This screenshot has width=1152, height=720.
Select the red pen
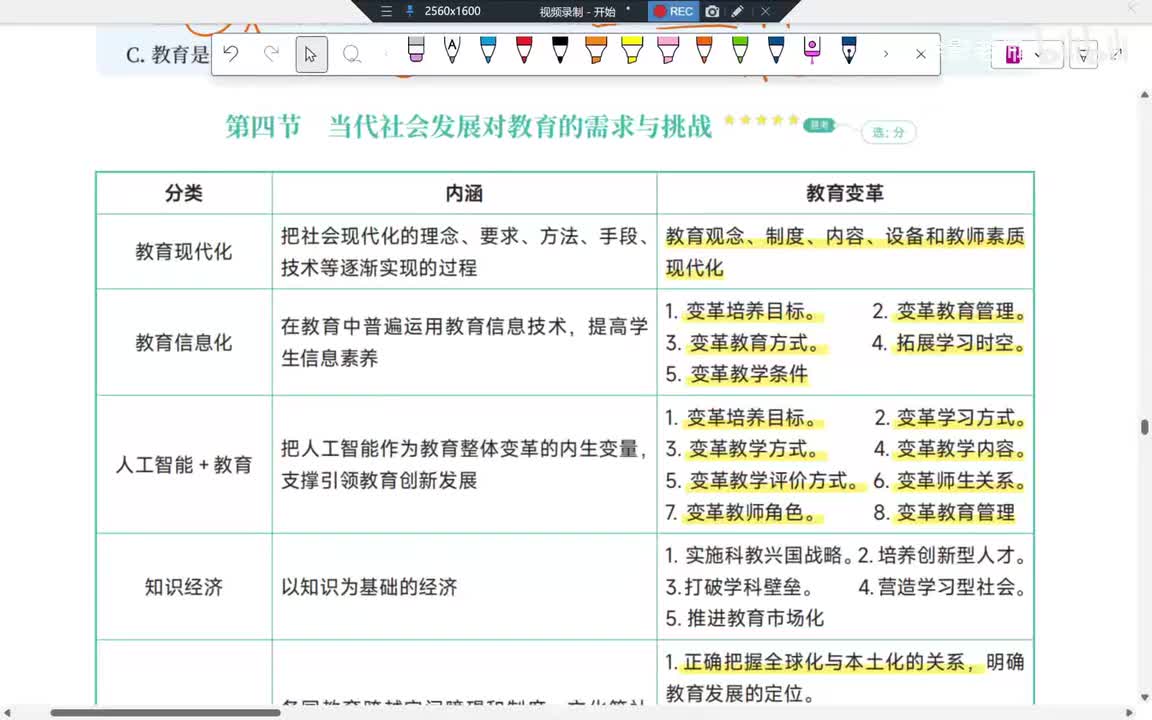coord(524,50)
